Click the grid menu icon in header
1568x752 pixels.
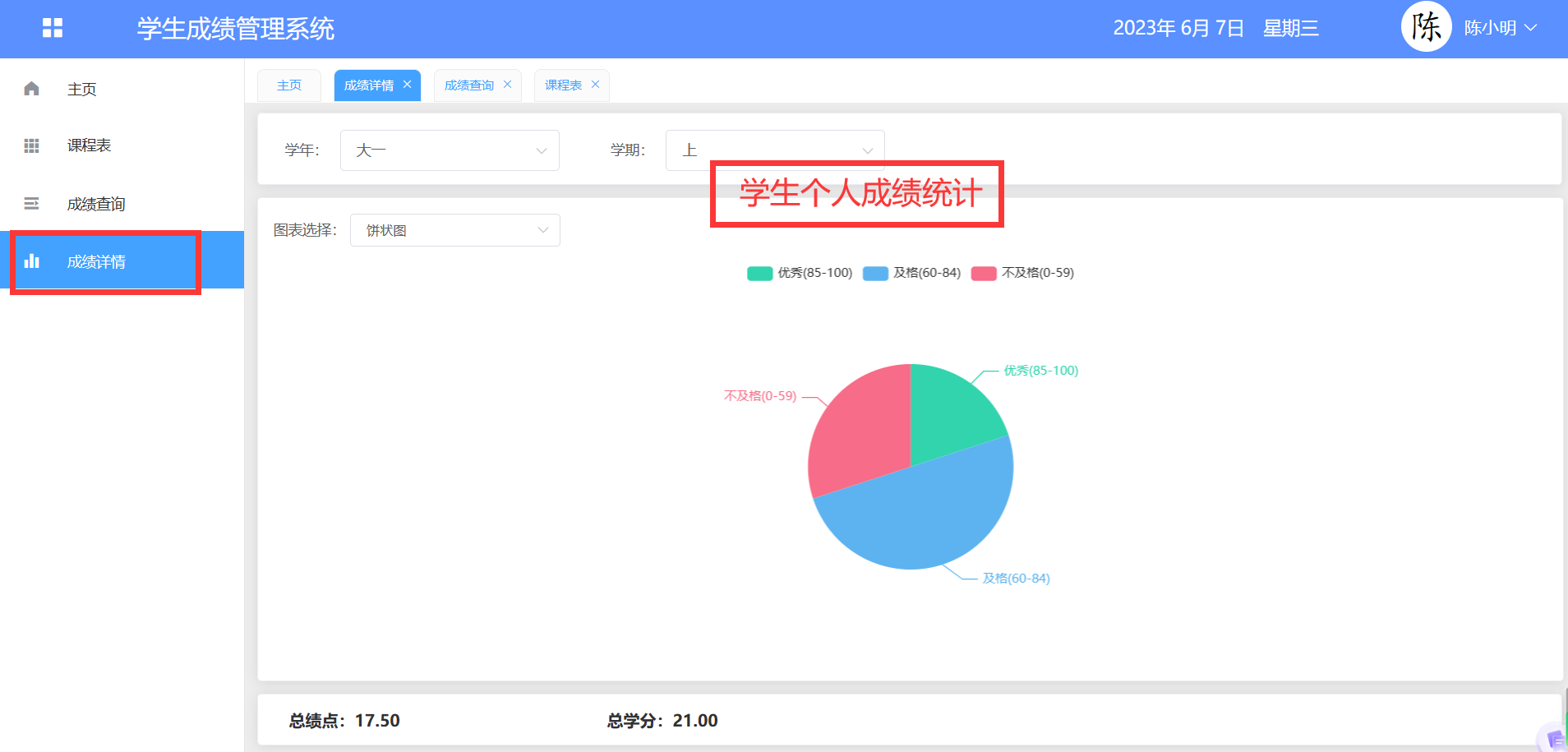point(53,28)
